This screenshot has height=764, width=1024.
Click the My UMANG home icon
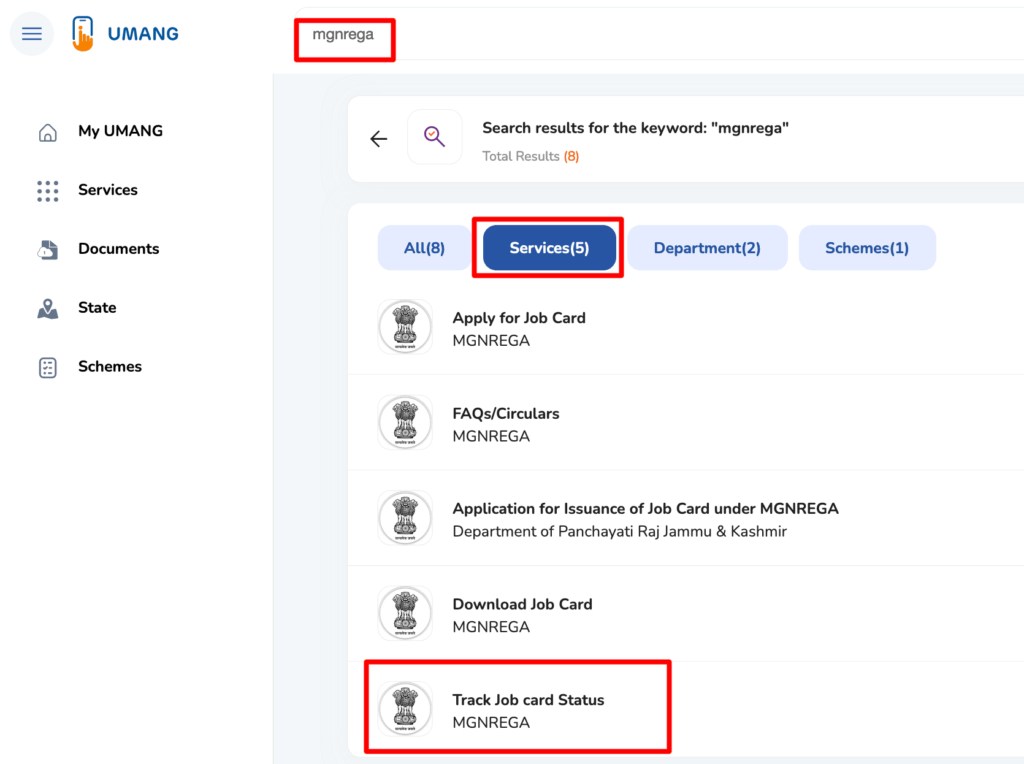pyautogui.click(x=47, y=132)
